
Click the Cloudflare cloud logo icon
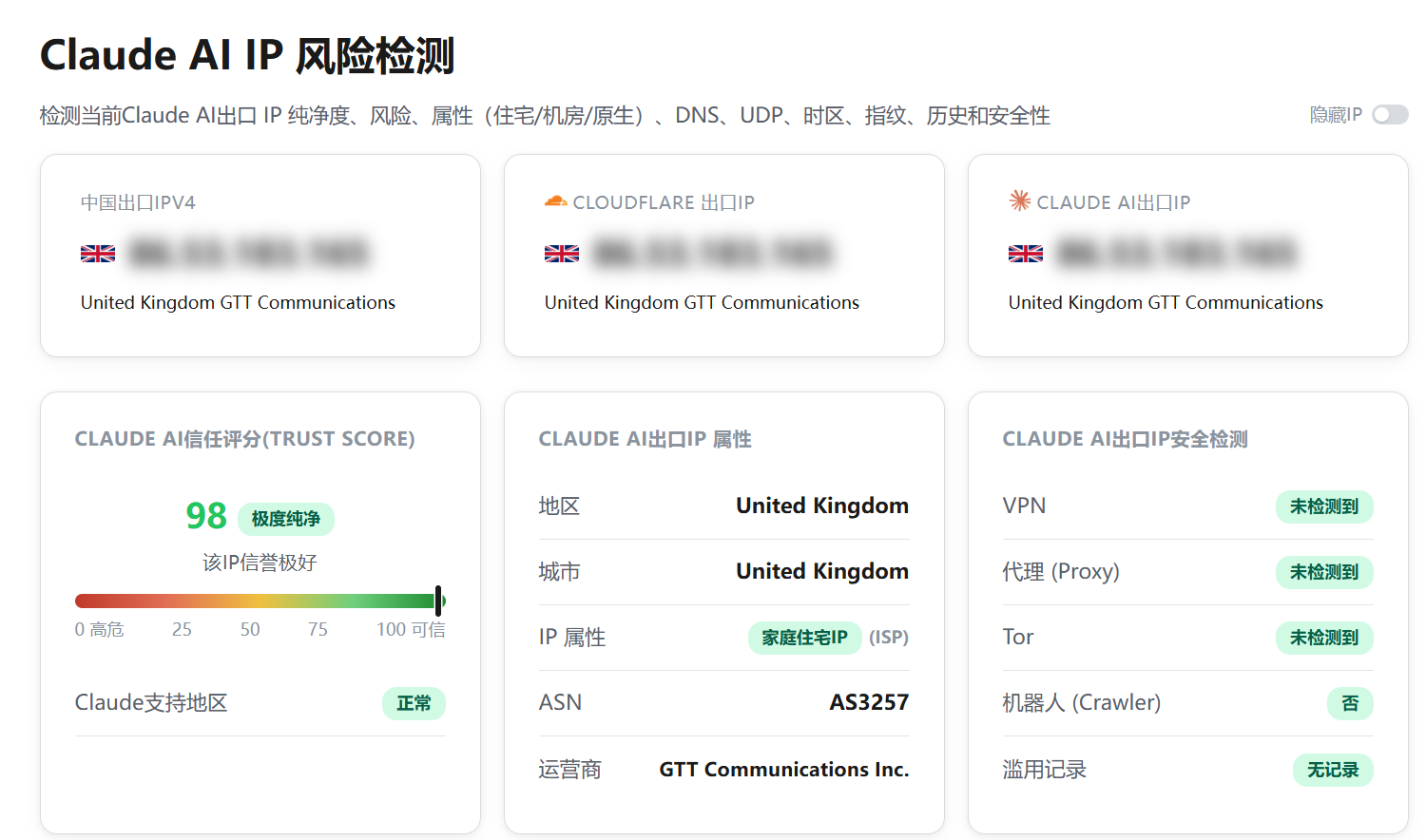click(555, 201)
